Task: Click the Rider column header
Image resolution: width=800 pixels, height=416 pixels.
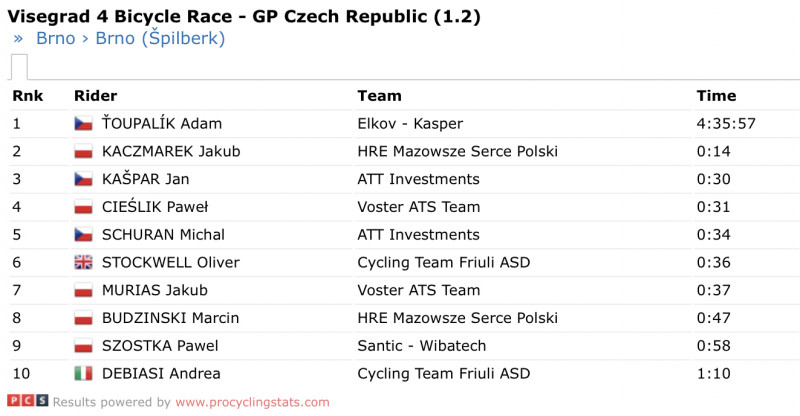Action: [x=95, y=95]
